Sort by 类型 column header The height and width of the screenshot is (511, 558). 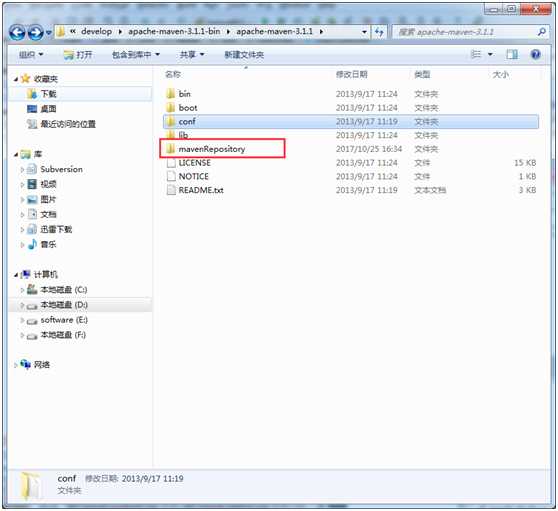coord(422,74)
